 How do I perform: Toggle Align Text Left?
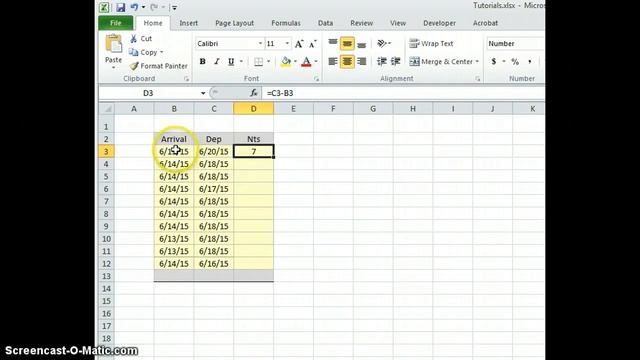(x=333, y=62)
